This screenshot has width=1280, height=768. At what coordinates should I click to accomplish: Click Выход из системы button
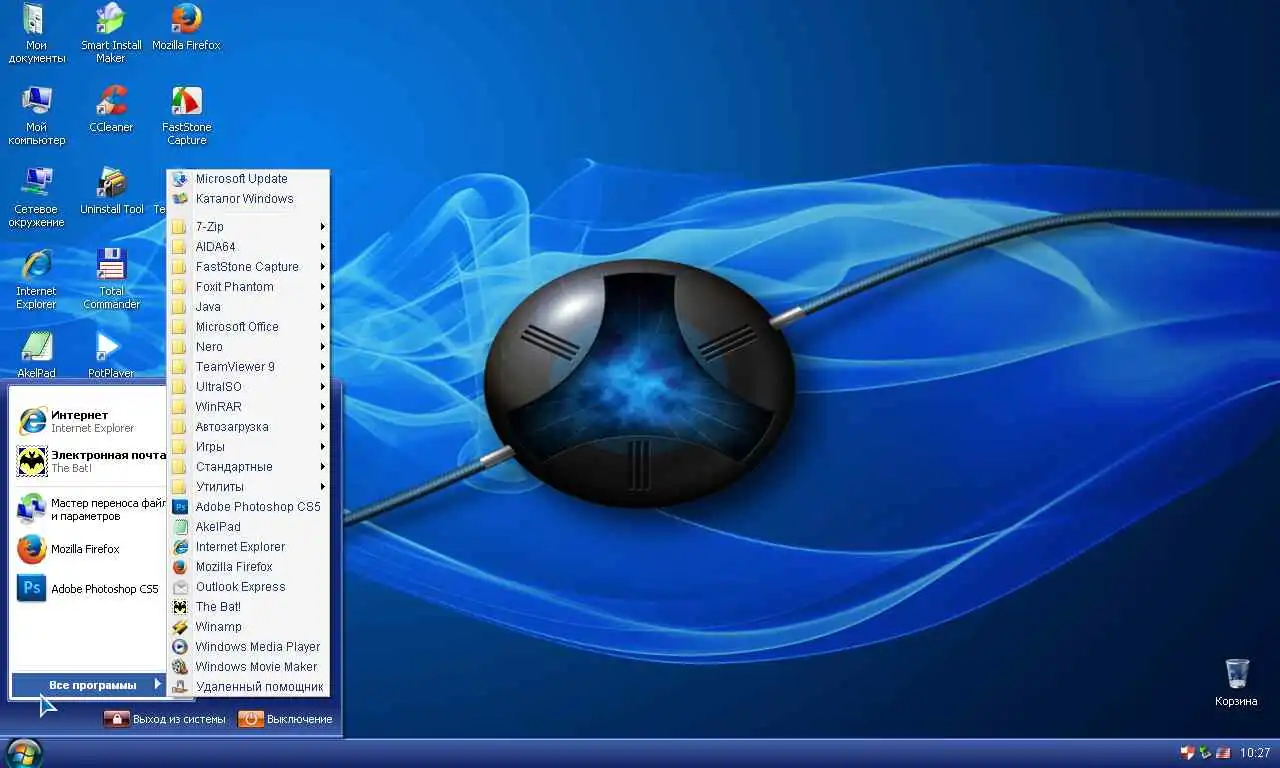click(x=166, y=719)
